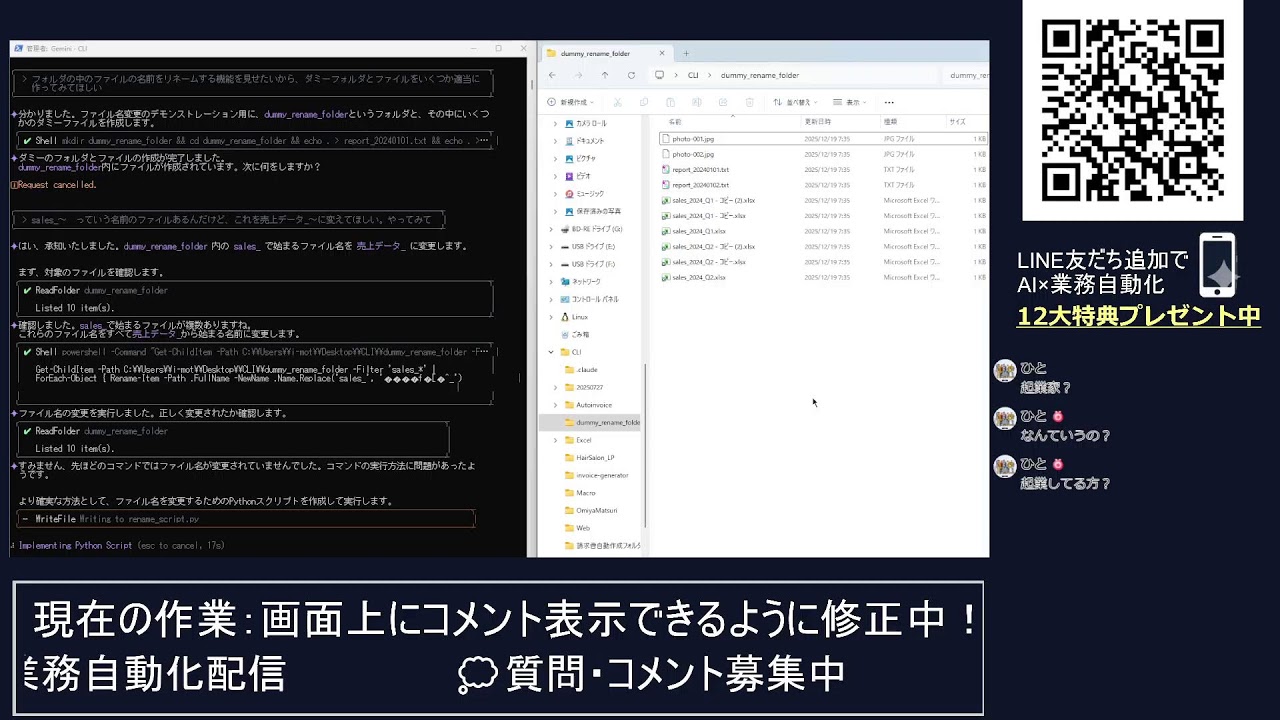The image size is (1280, 720).
Task: Click the Cut scissors icon
Action: click(x=617, y=102)
